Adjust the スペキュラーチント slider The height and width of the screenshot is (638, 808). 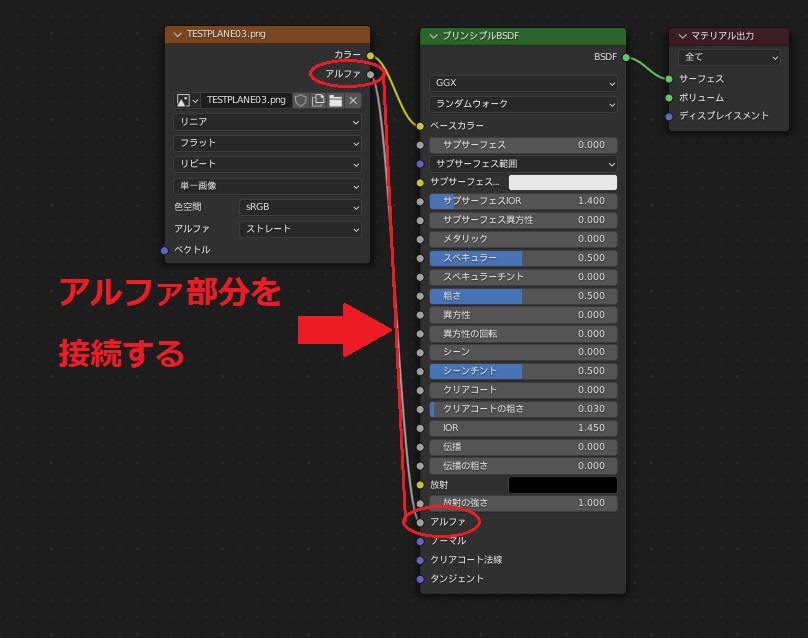click(523, 277)
